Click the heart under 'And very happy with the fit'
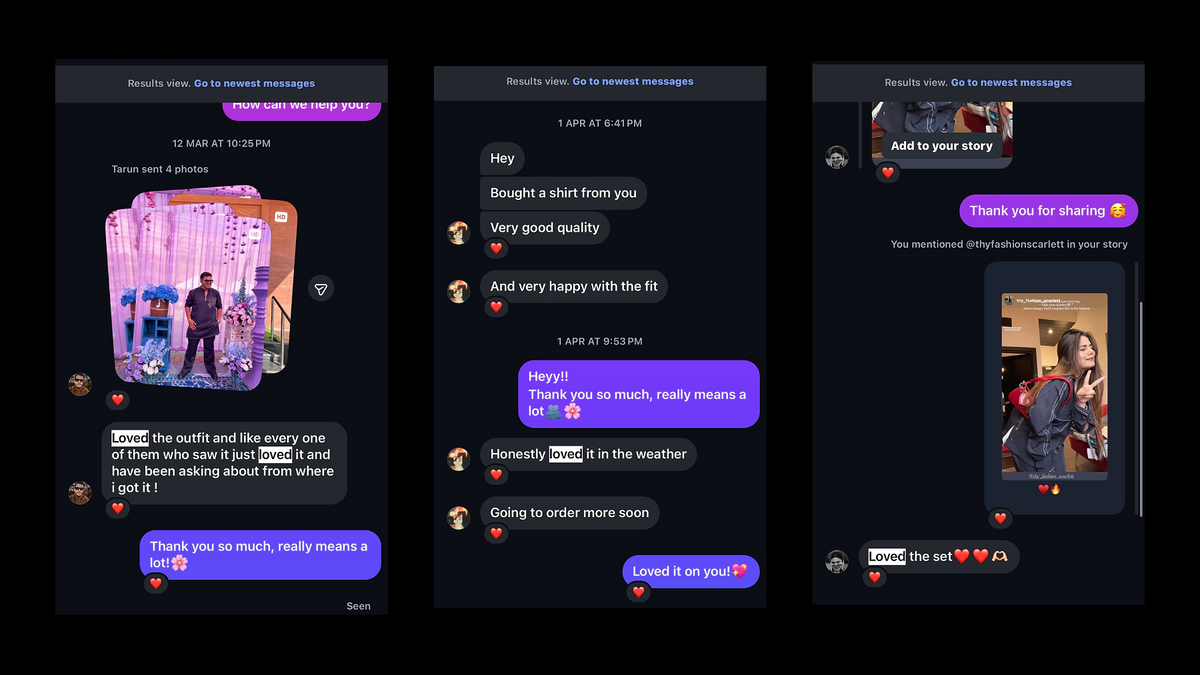Image resolution: width=1200 pixels, height=675 pixels. 496,307
